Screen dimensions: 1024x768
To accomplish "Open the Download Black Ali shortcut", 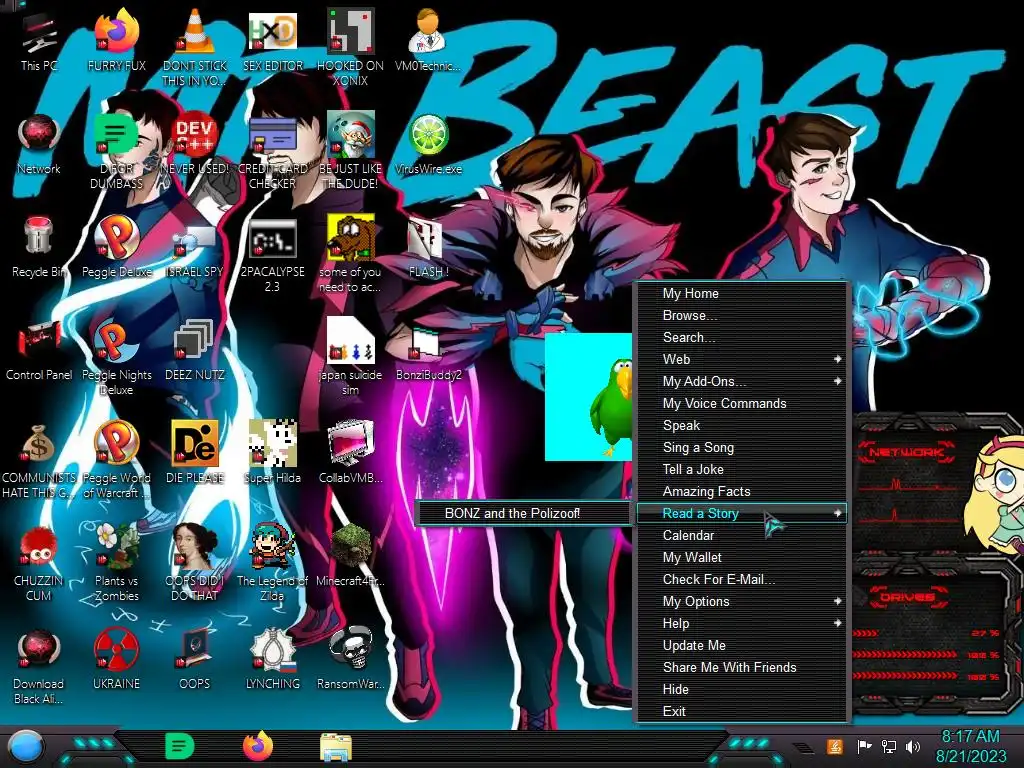I will tap(39, 667).
